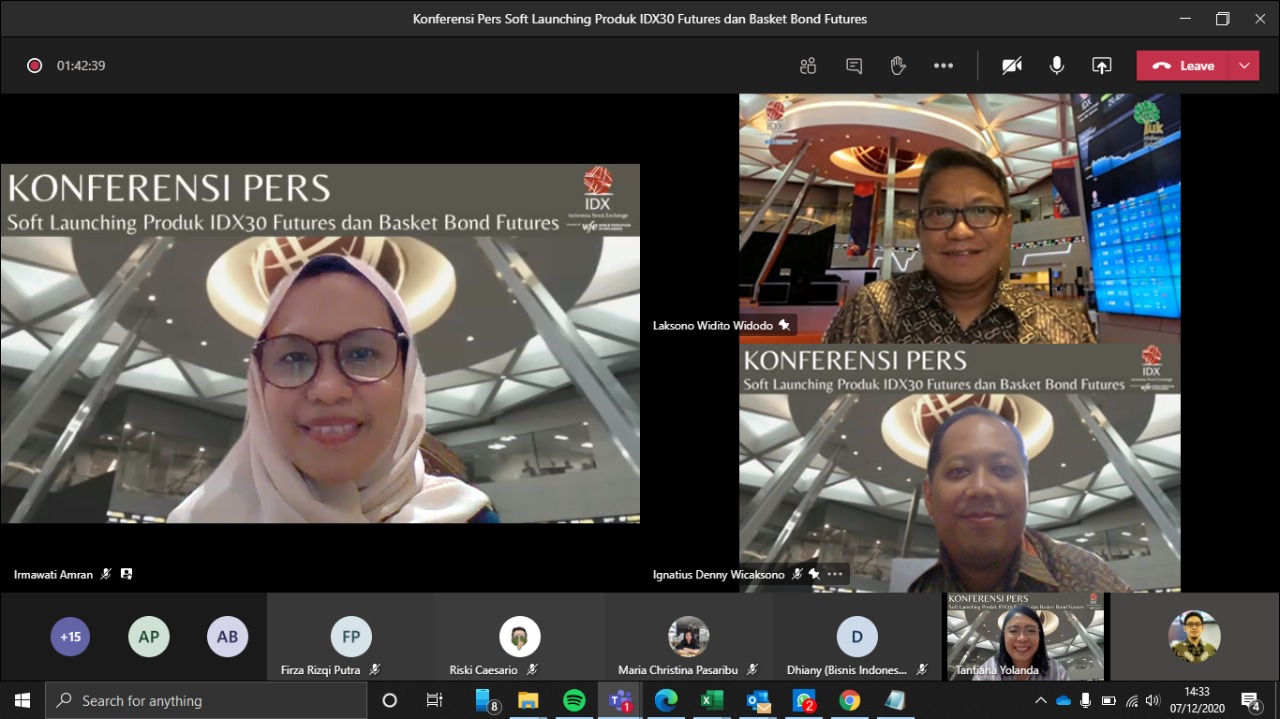
Task: Toggle the camera on or off
Action: [x=1012, y=66]
